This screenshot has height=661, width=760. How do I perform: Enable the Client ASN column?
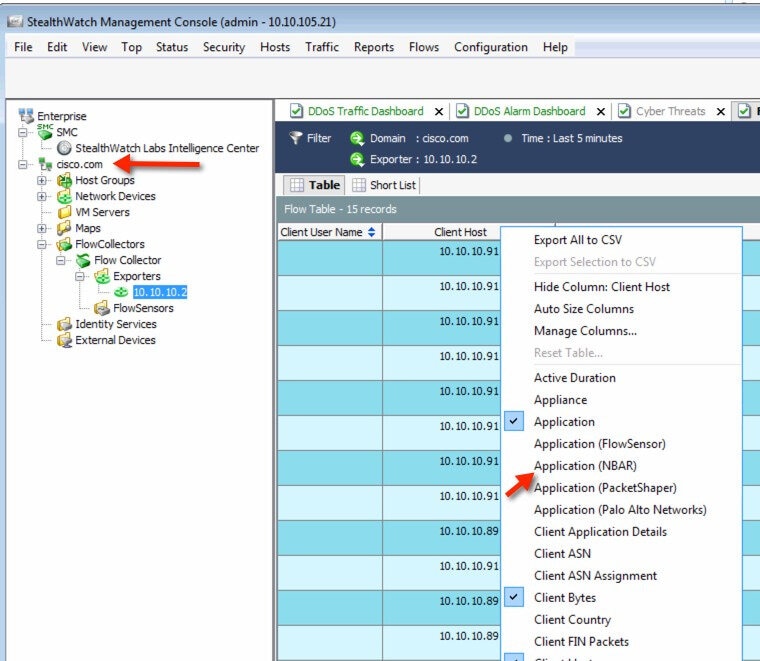[x=562, y=554]
